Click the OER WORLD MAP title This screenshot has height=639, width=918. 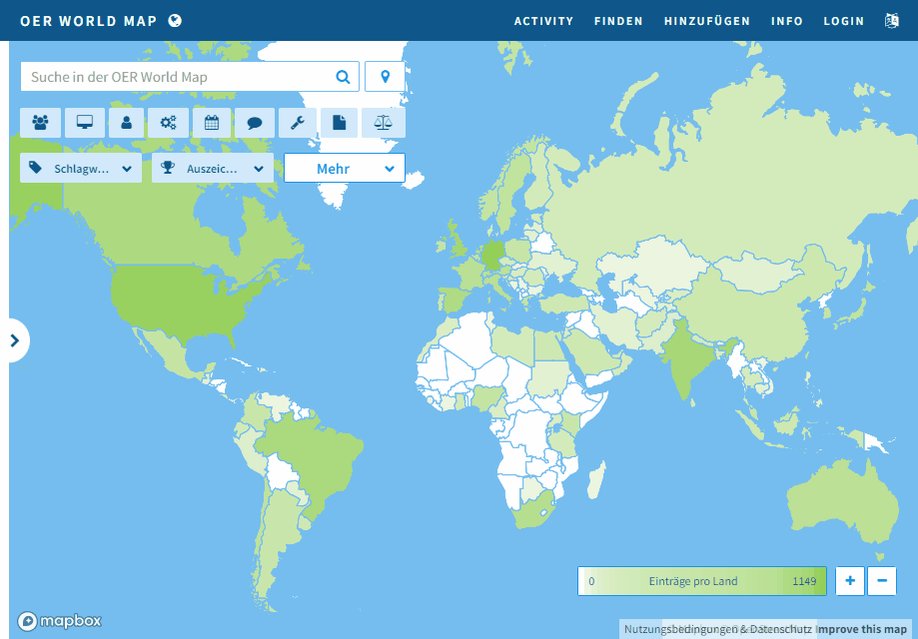[88, 21]
